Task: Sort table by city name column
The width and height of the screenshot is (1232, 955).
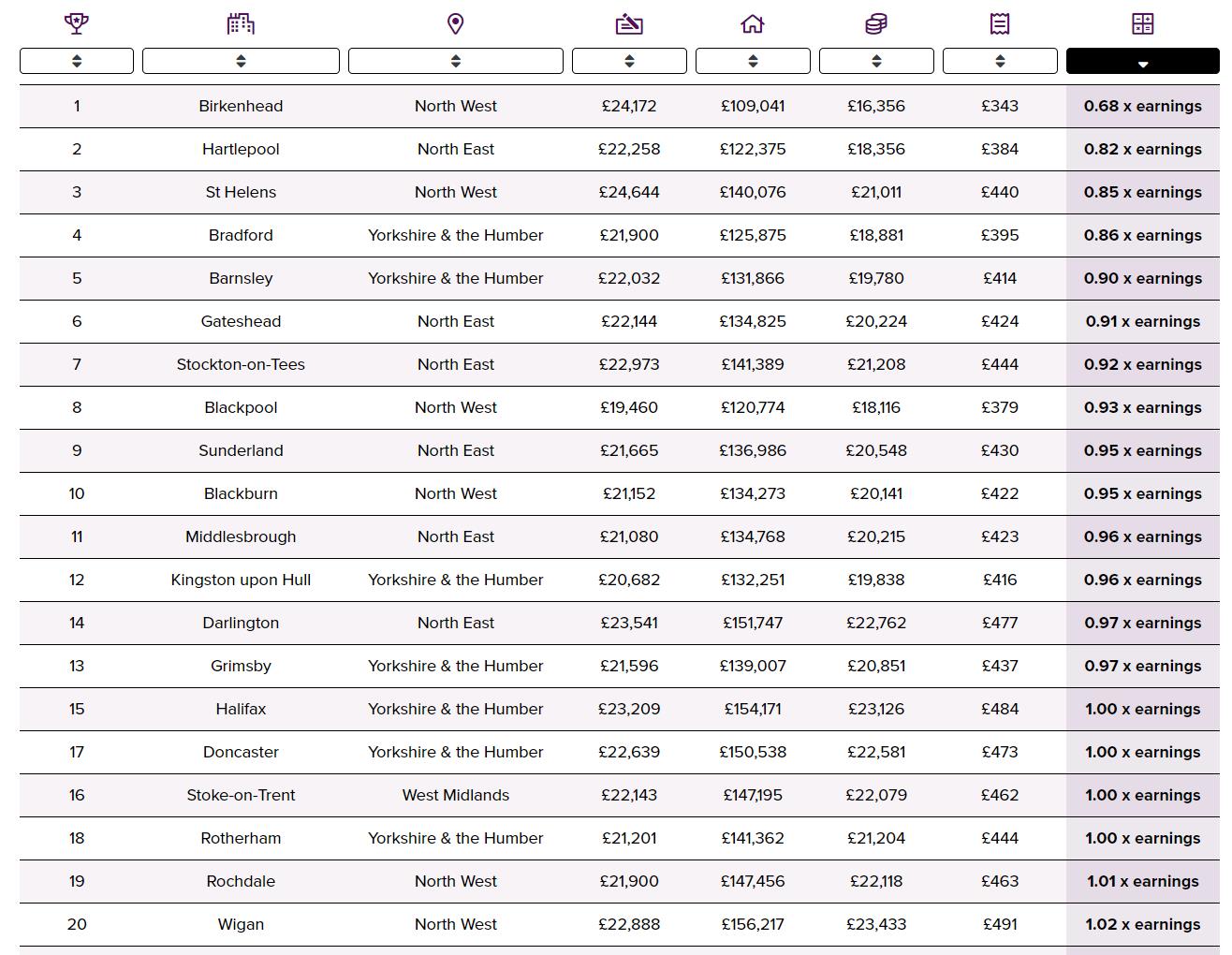Action: (x=241, y=61)
